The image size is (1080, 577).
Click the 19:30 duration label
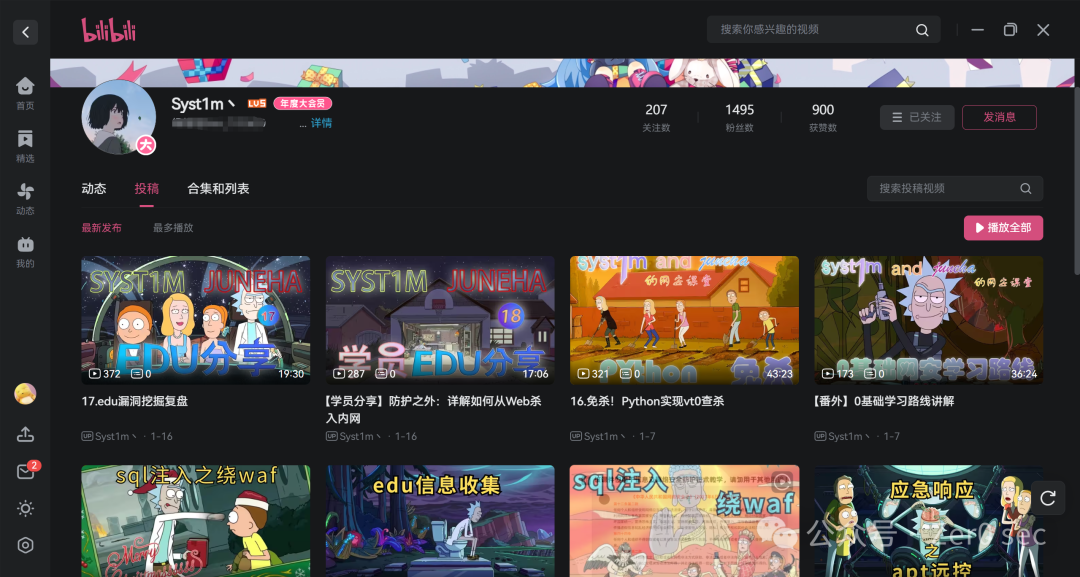coord(291,374)
